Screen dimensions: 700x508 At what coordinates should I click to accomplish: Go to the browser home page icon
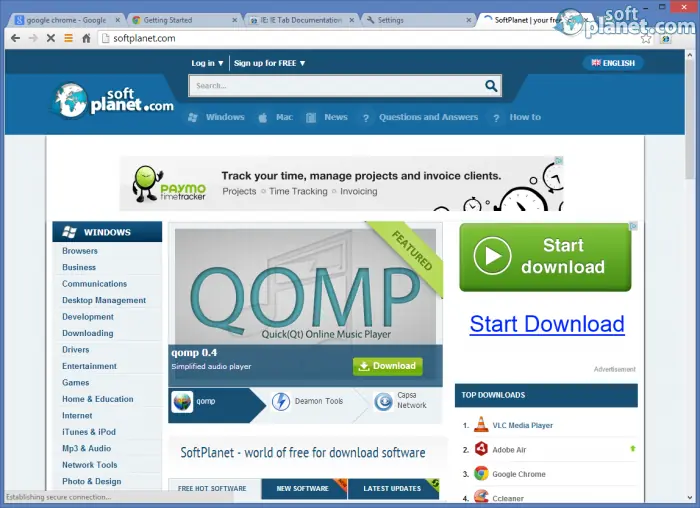click(87, 38)
